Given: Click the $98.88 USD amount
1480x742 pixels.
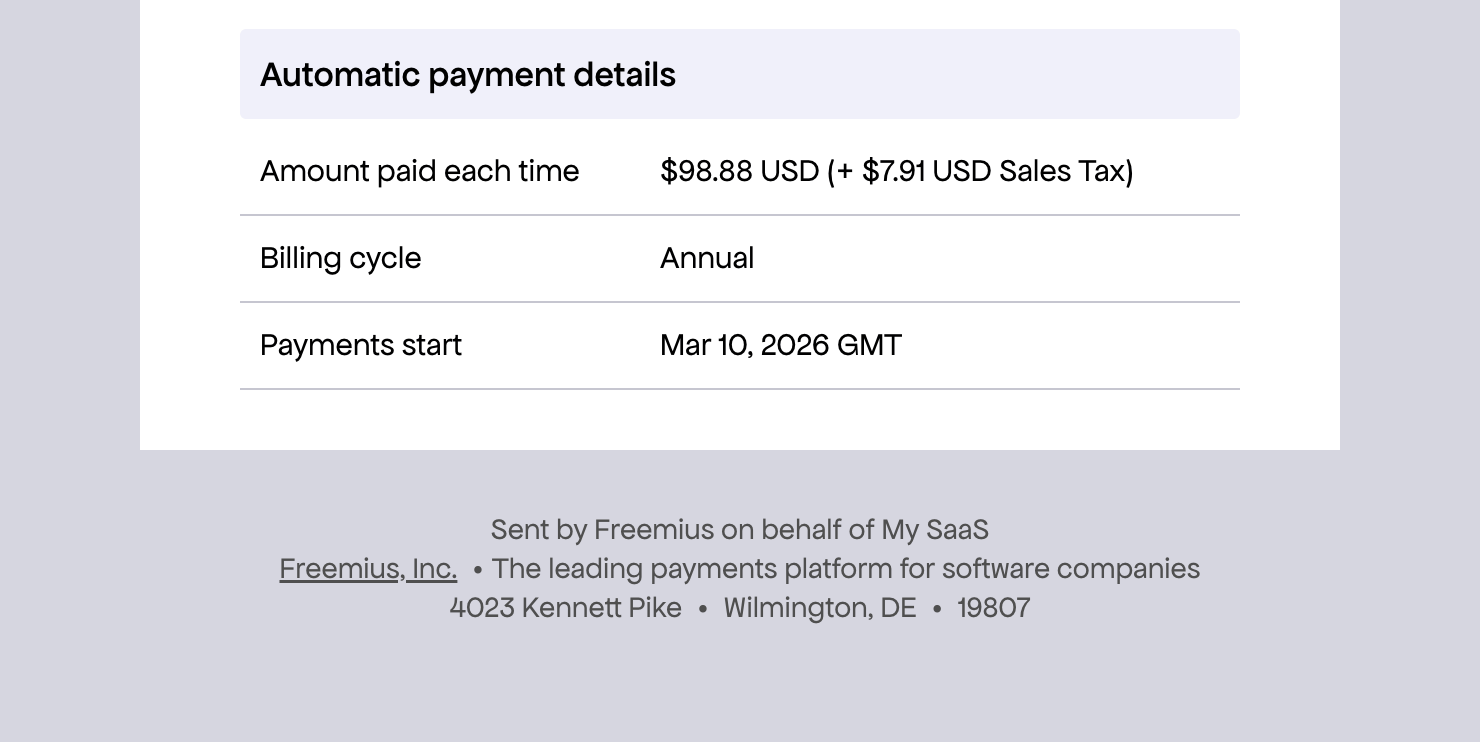Looking at the screenshot, I should [739, 172].
